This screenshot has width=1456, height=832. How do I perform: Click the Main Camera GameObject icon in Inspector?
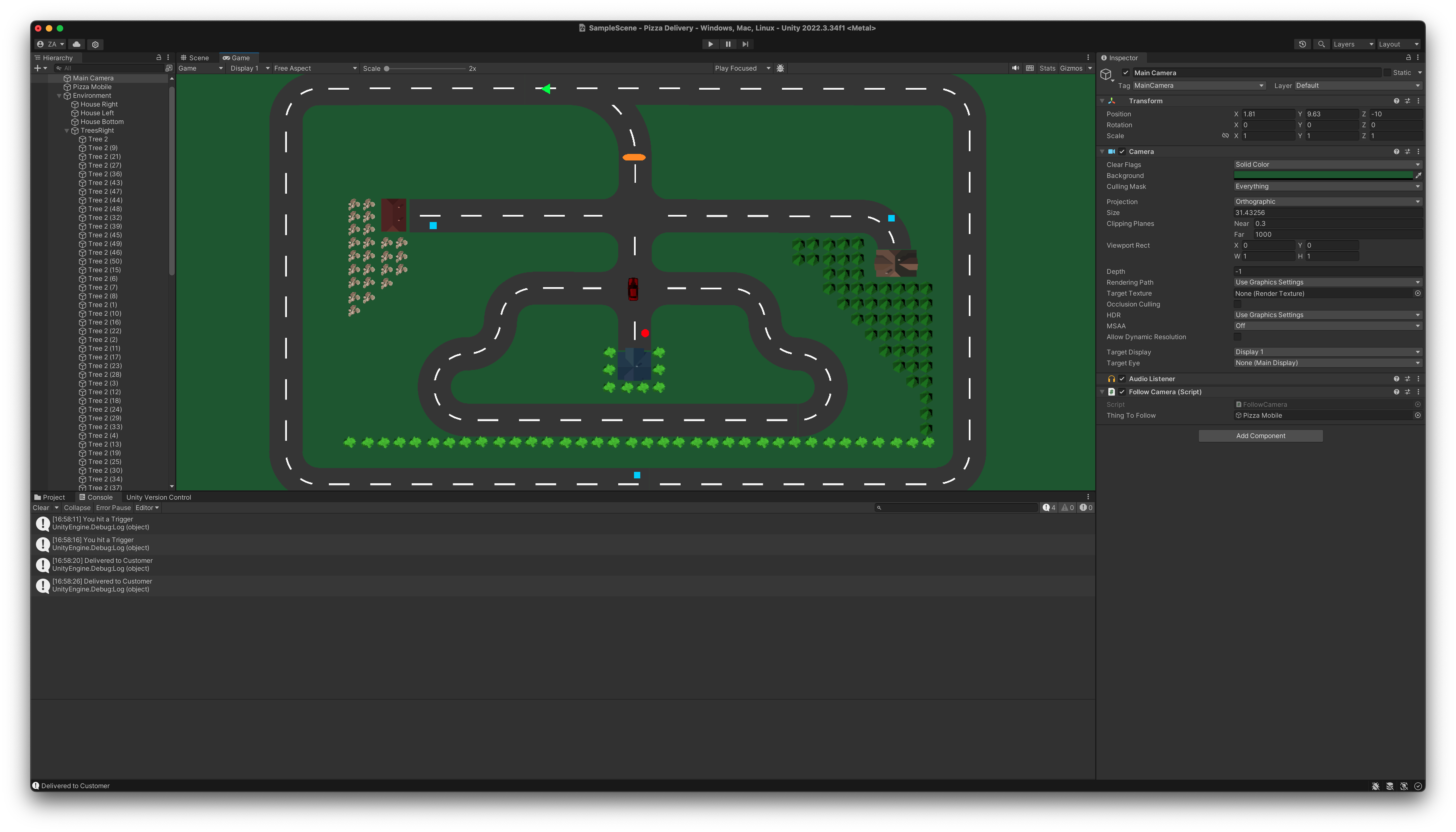1106,74
